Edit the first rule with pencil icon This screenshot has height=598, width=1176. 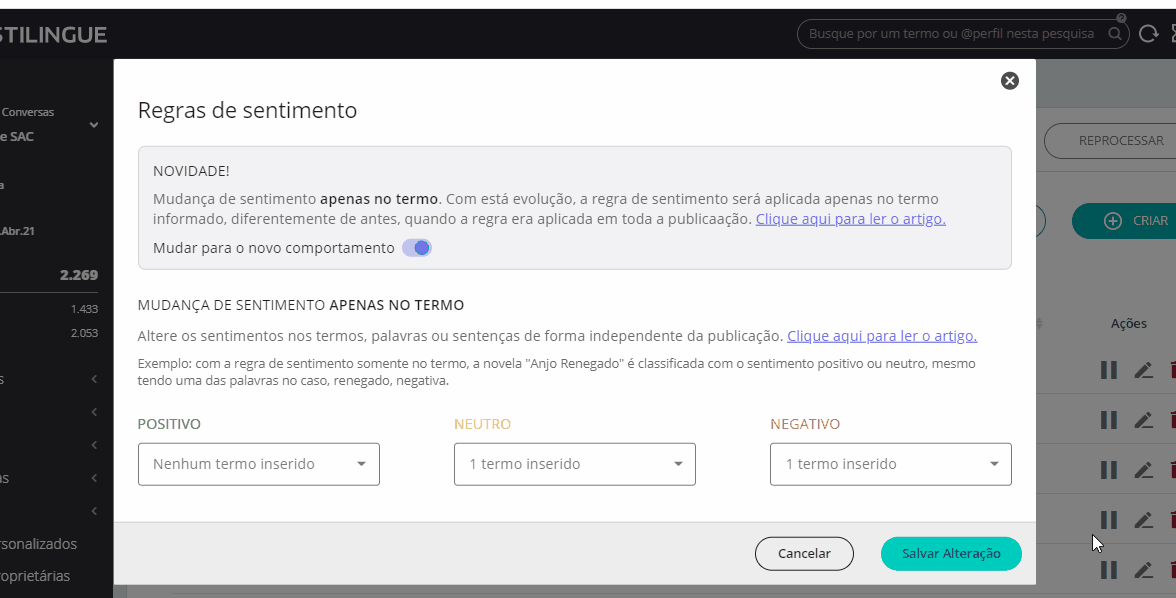[x=1143, y=370]
